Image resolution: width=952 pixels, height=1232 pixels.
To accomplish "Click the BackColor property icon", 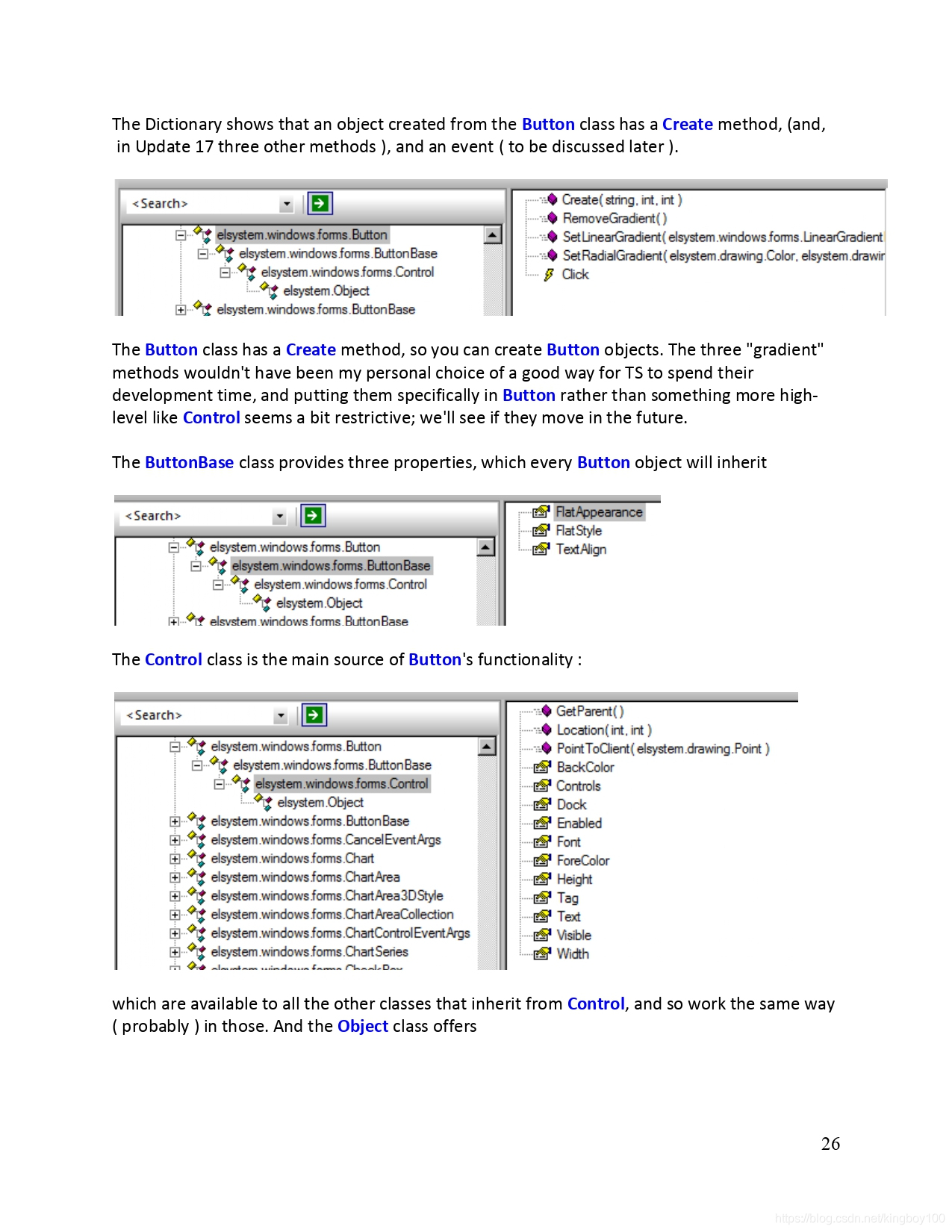I will 542,767.
